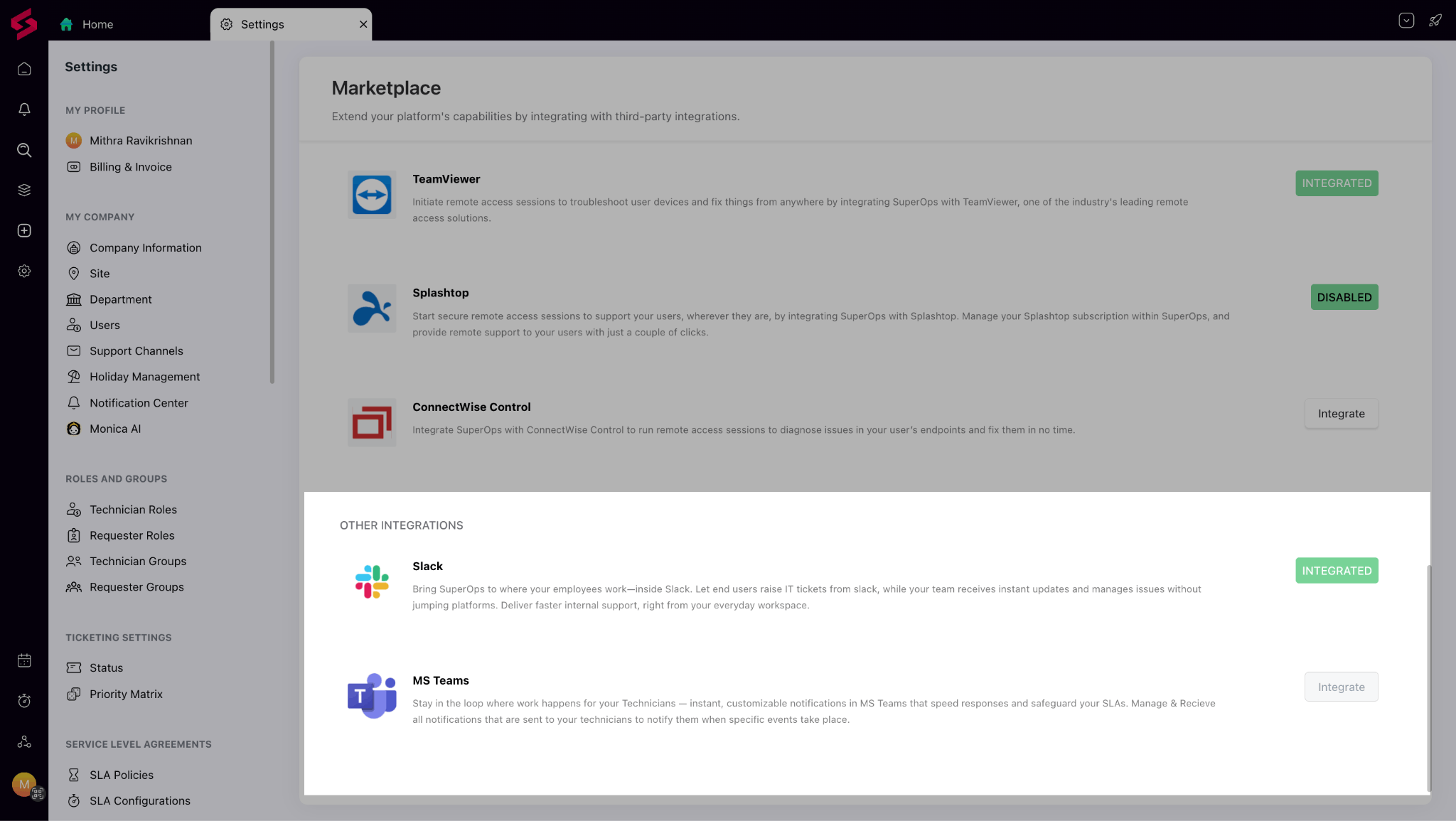Expand the top-right chevron dropdown box
Image resolution: width=1456 pixels, height=821 pixels.
click(x=1406, y=21)
